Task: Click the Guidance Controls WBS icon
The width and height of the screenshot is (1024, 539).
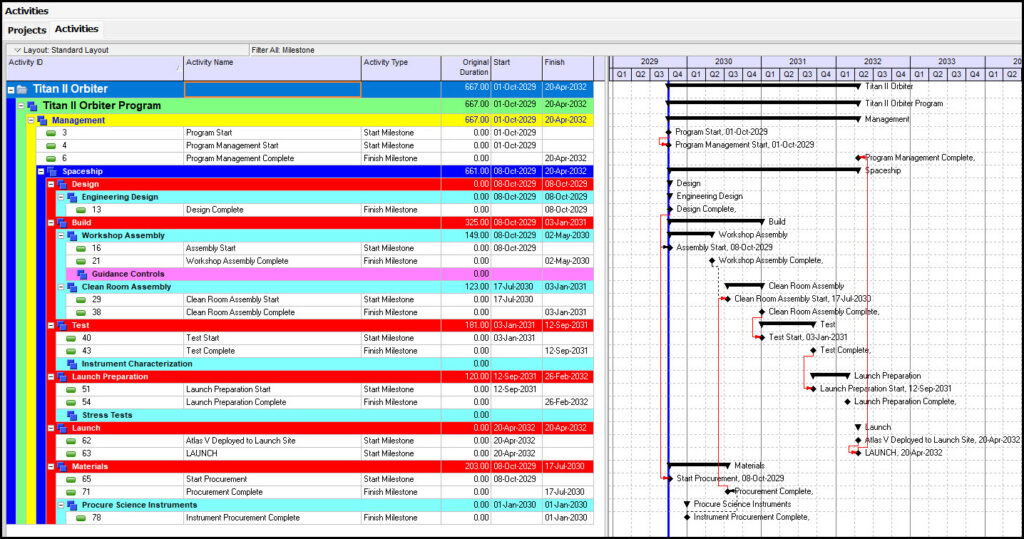Action: pos(82,274)
